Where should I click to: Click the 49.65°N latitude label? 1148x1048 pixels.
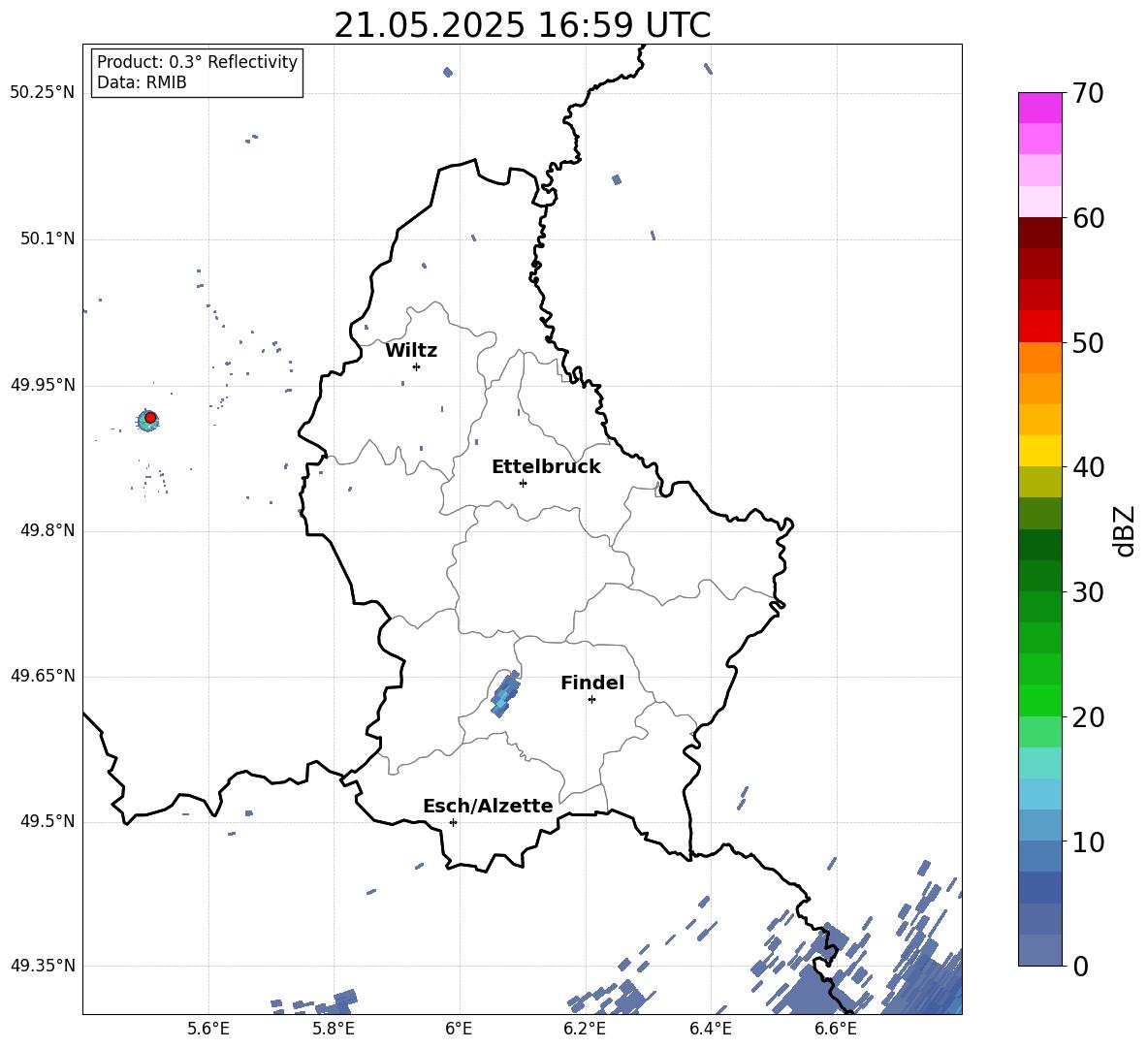point(43,675)
